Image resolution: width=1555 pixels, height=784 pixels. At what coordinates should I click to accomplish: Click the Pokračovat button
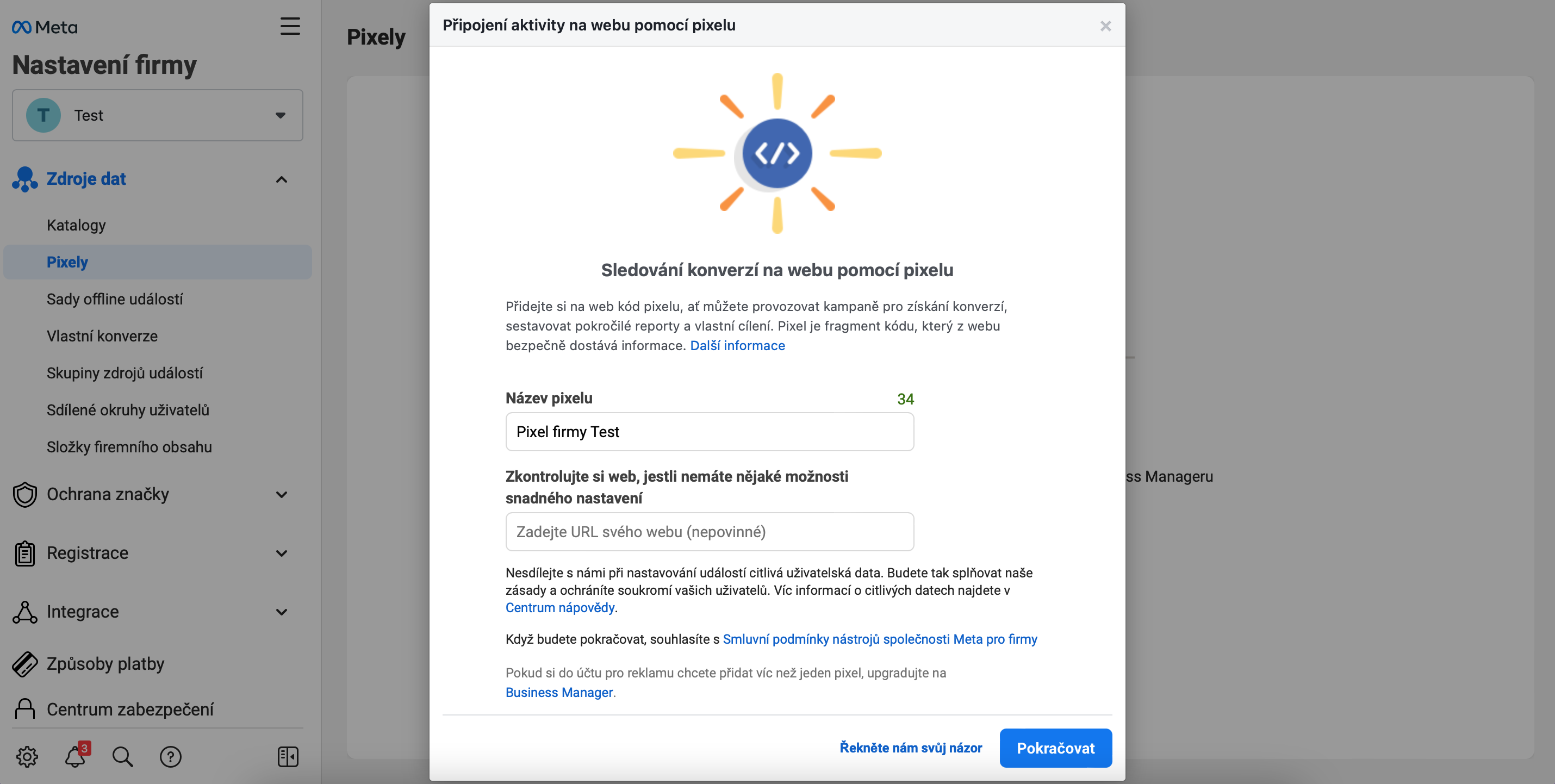tap(1055, 748)
